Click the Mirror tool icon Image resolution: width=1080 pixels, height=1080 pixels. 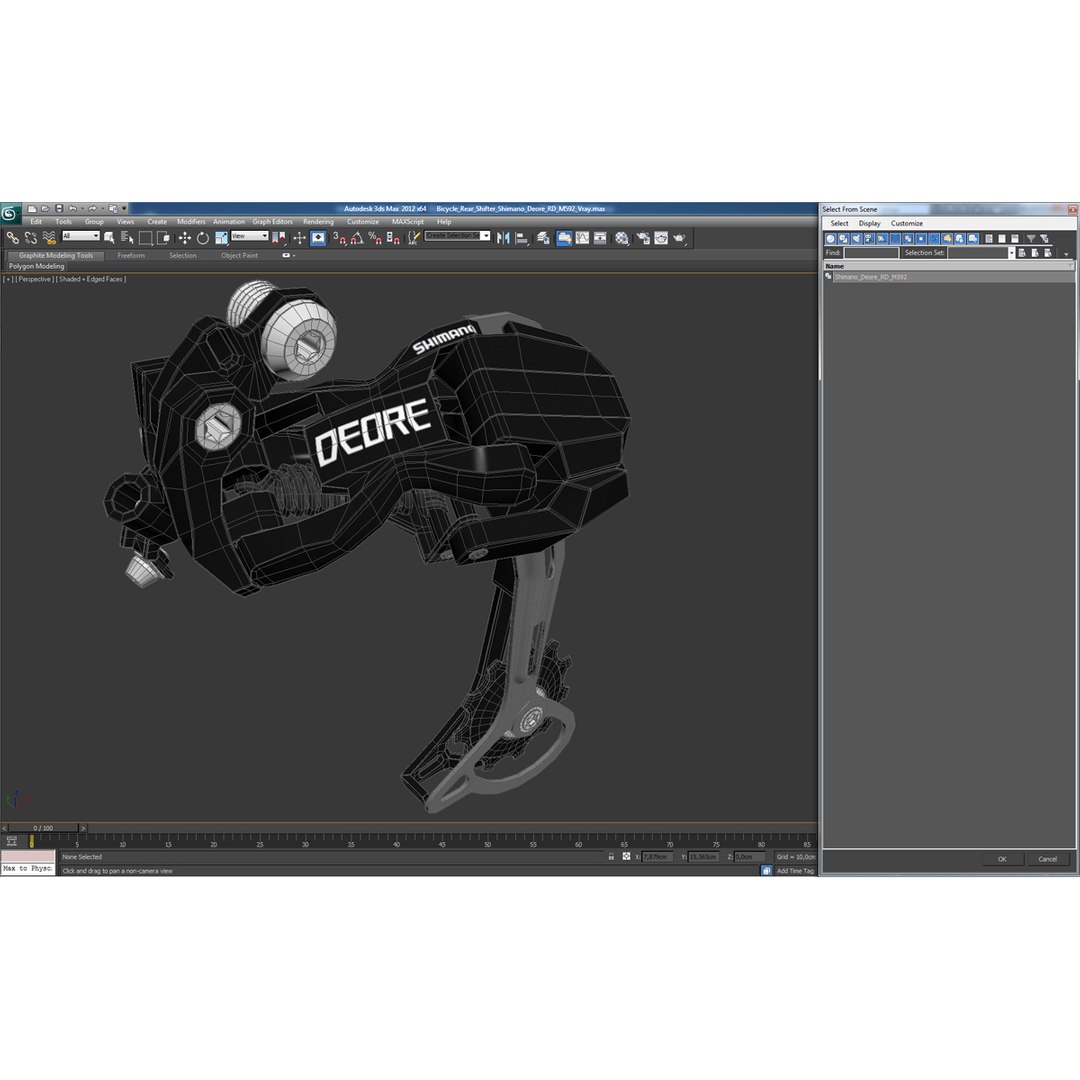(503, 238)
